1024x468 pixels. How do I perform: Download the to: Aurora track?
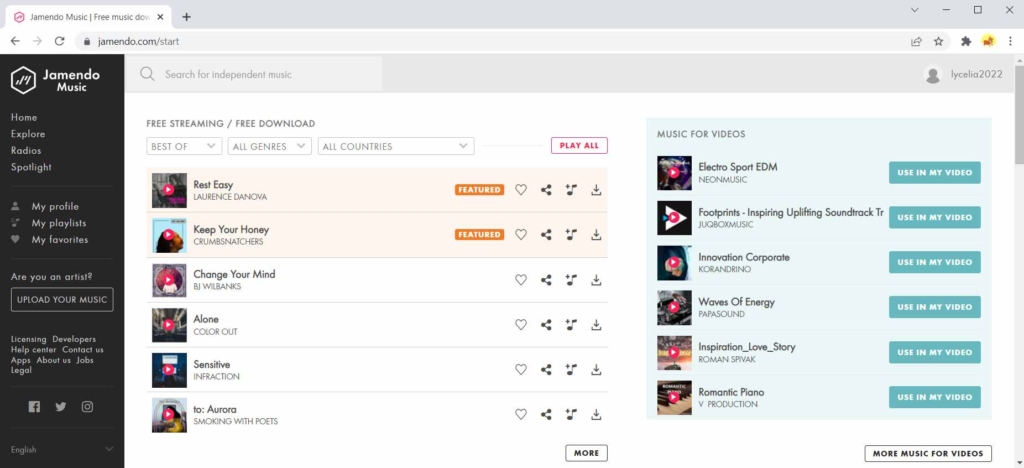click(x=596, y=414)
